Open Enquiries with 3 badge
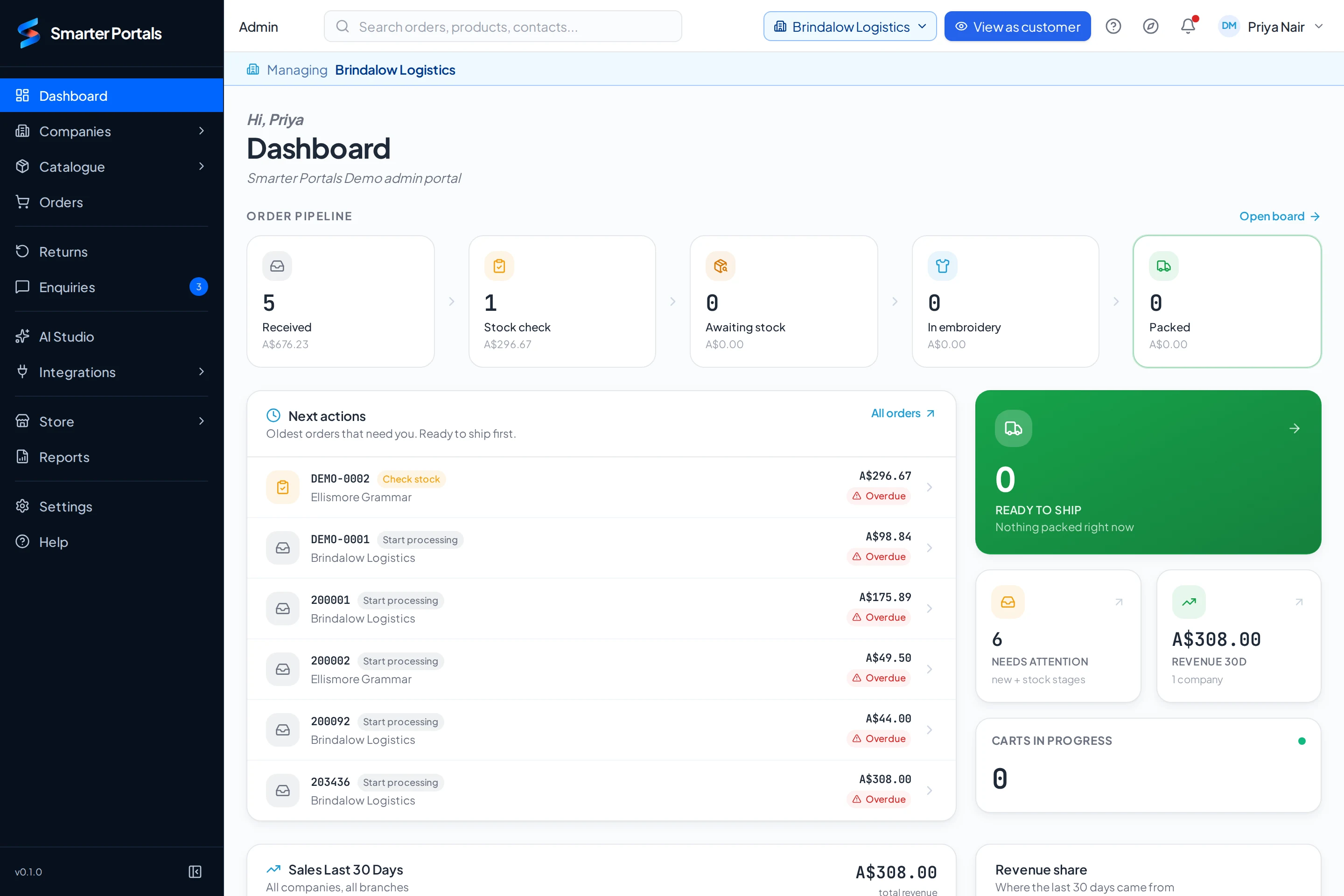Screen dimensions: 1344x896 point(112,287)
